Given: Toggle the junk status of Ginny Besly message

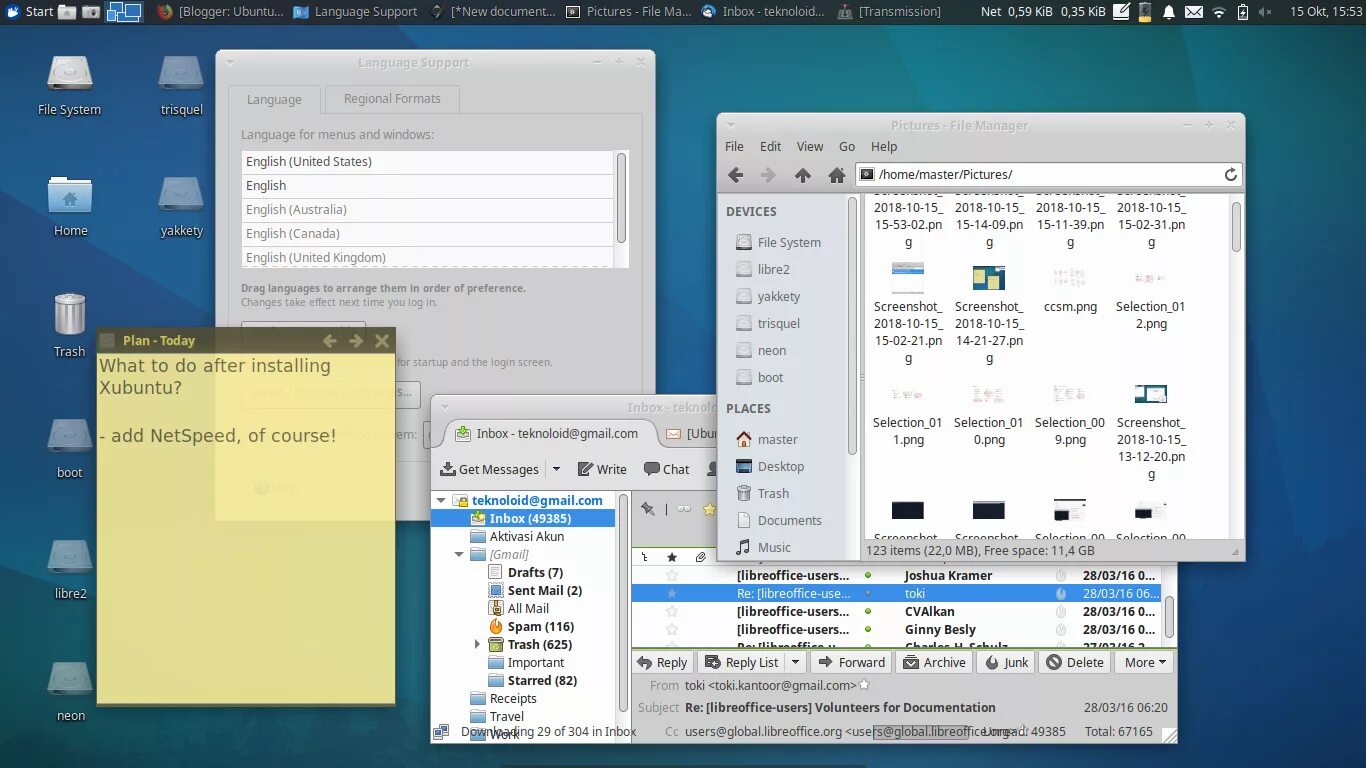Looking at the screenshot, I should (1061, 630).
